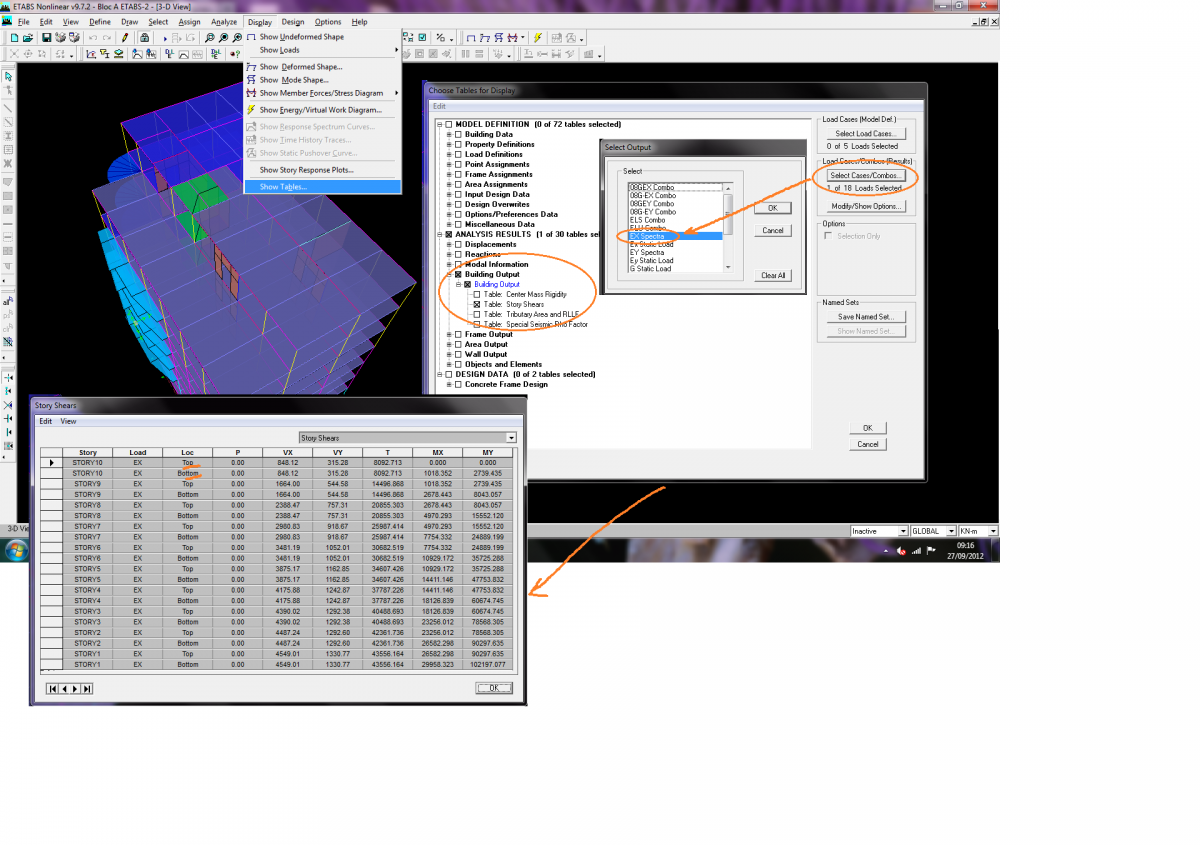This screenshot has width=1200, height=845.
Task: Click Cancel in Select Output dialog
Action: coord(773,230)
